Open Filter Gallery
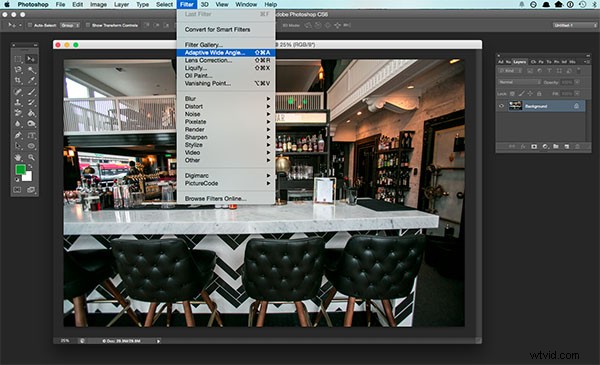Screen dimensions: 600x365 (x=226, y=45)
